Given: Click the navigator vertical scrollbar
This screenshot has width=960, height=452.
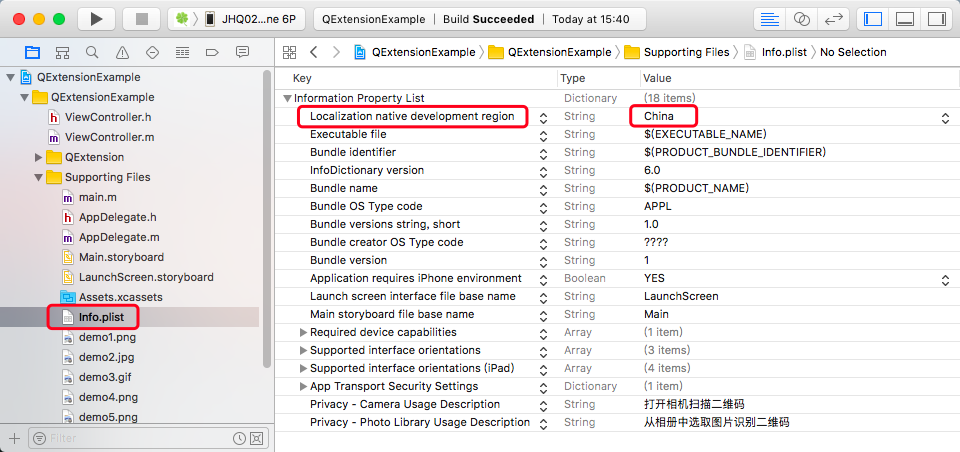Looking at the screenshot, I should click(x=267, y=218).
